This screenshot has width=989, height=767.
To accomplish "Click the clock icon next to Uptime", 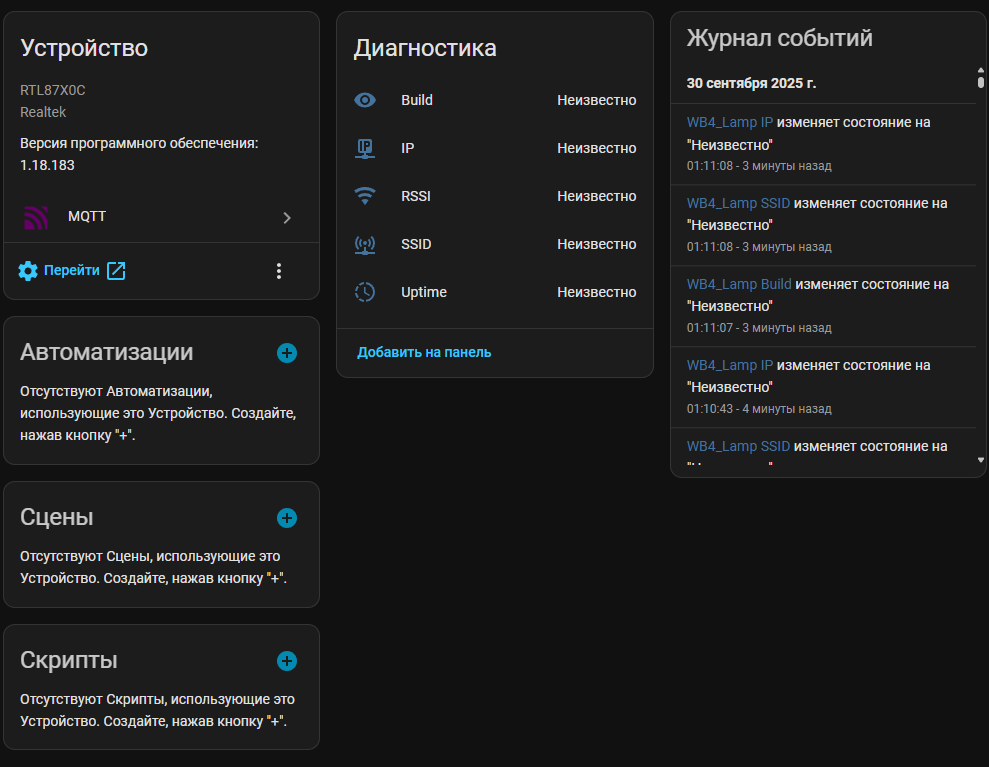I will pos(366,292).
